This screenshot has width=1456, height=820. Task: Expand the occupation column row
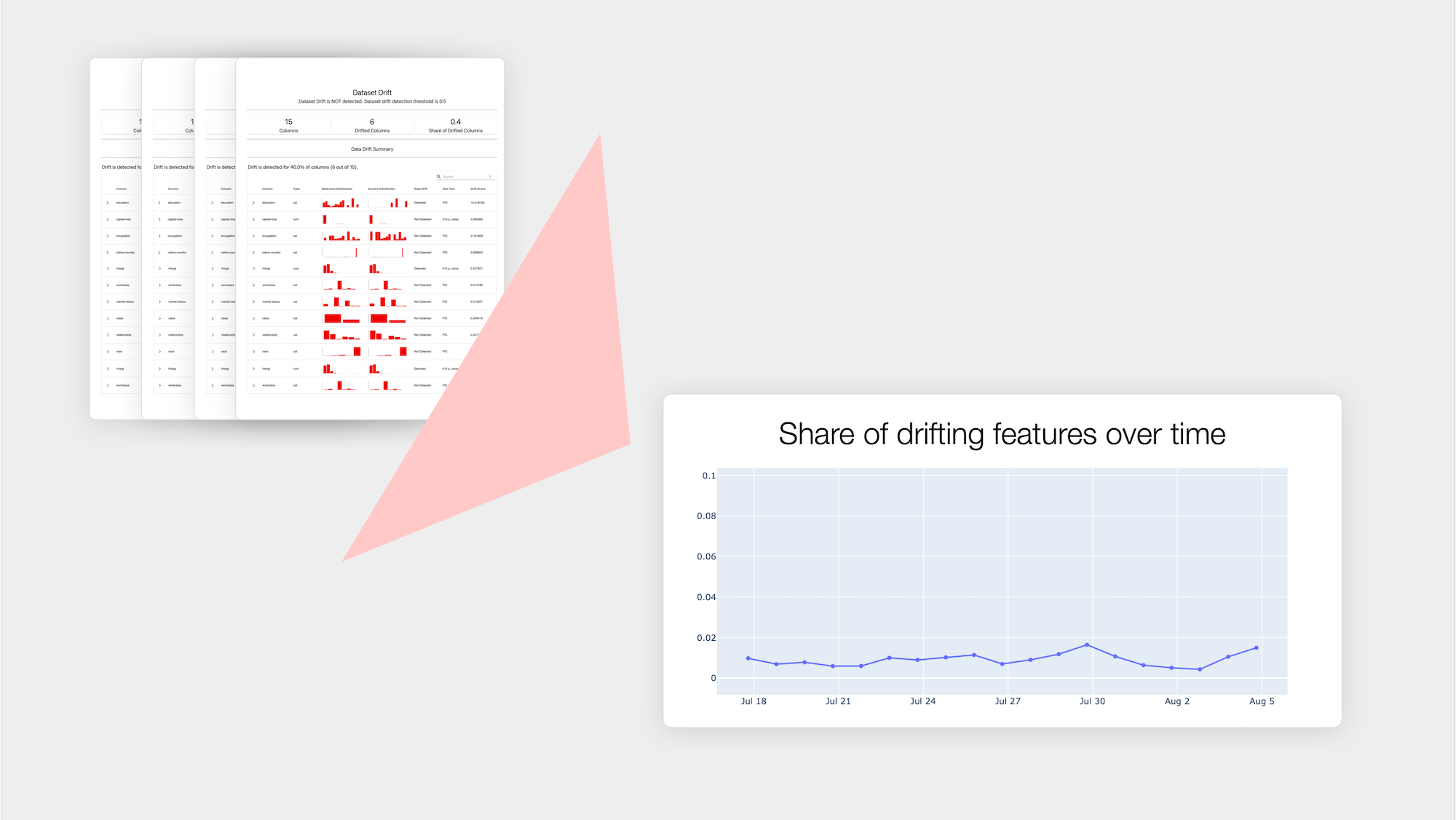coord(254,236)
